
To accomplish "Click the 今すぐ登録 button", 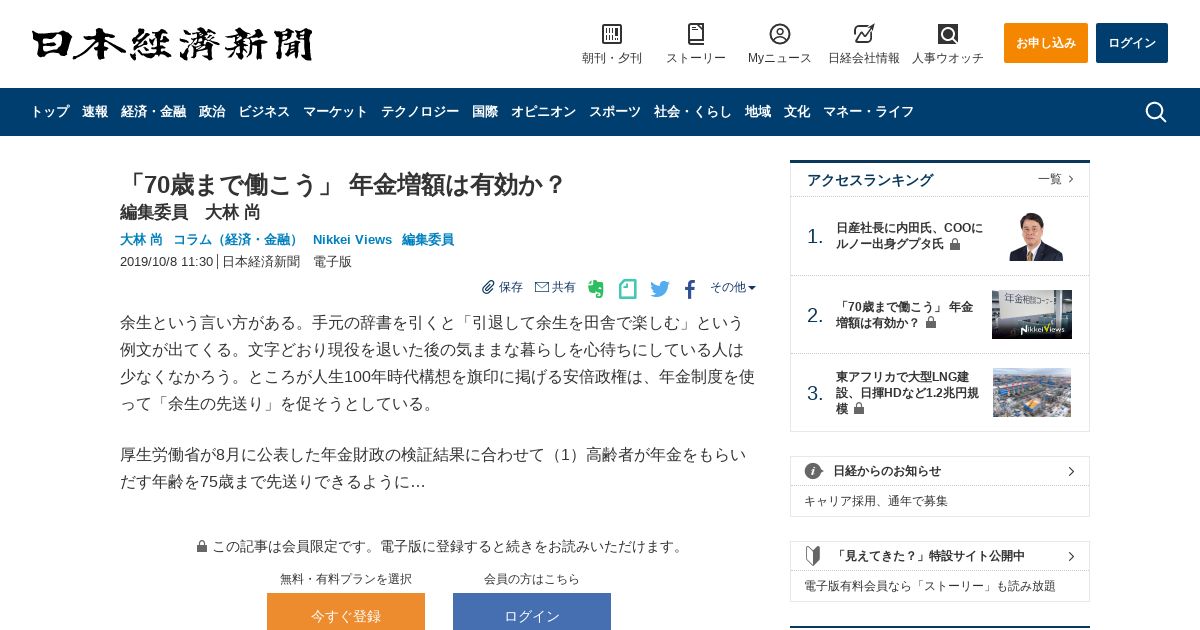I will pyautogui.click(x=346, y=611).
